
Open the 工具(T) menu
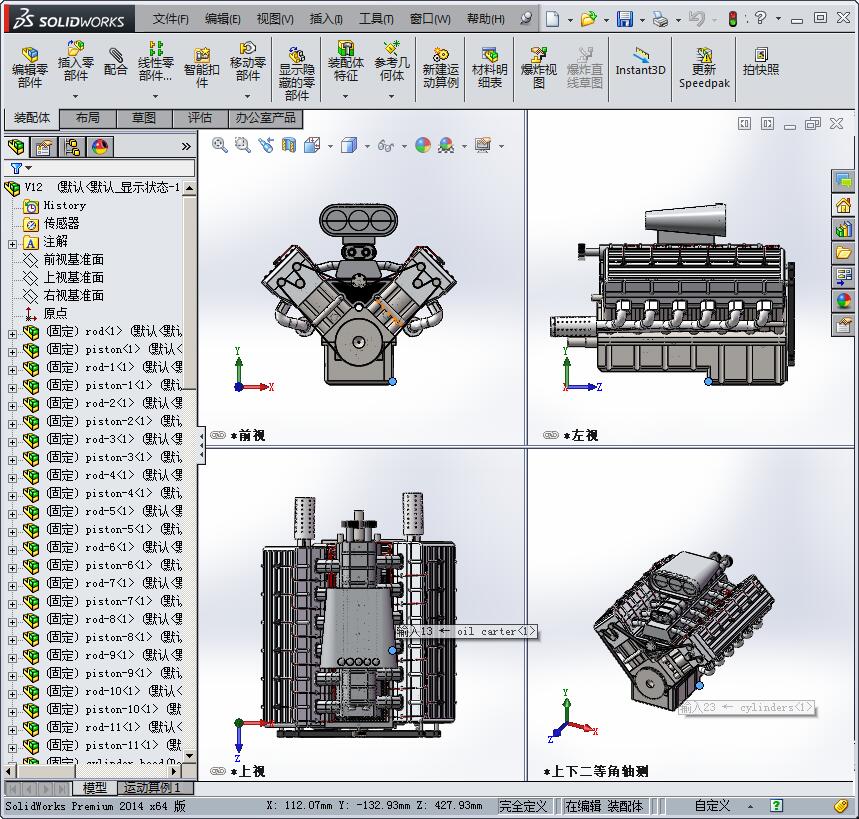click(375, 19)
